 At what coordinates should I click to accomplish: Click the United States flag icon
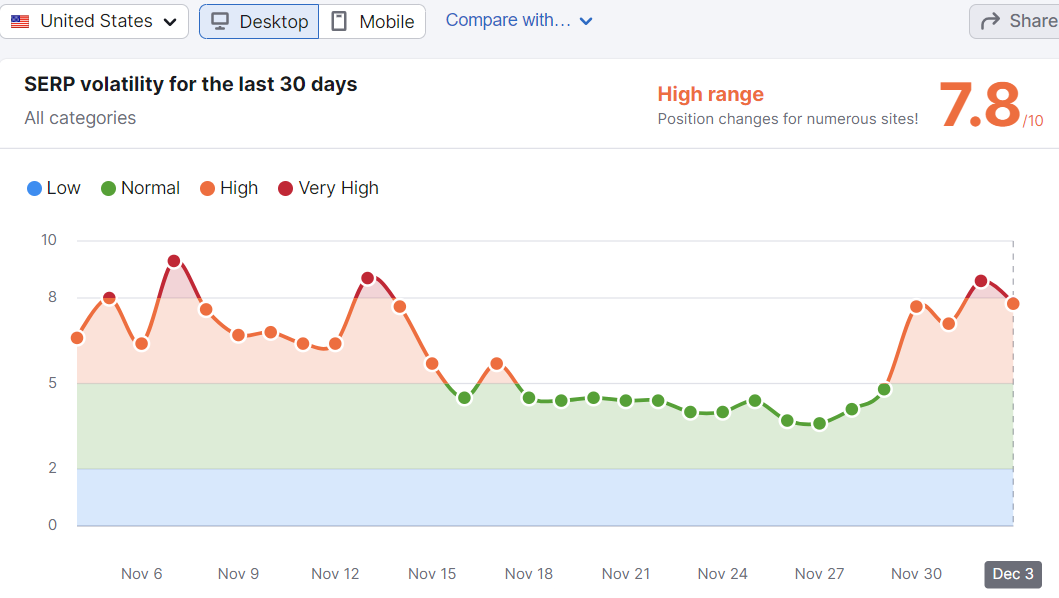[20, 21]
